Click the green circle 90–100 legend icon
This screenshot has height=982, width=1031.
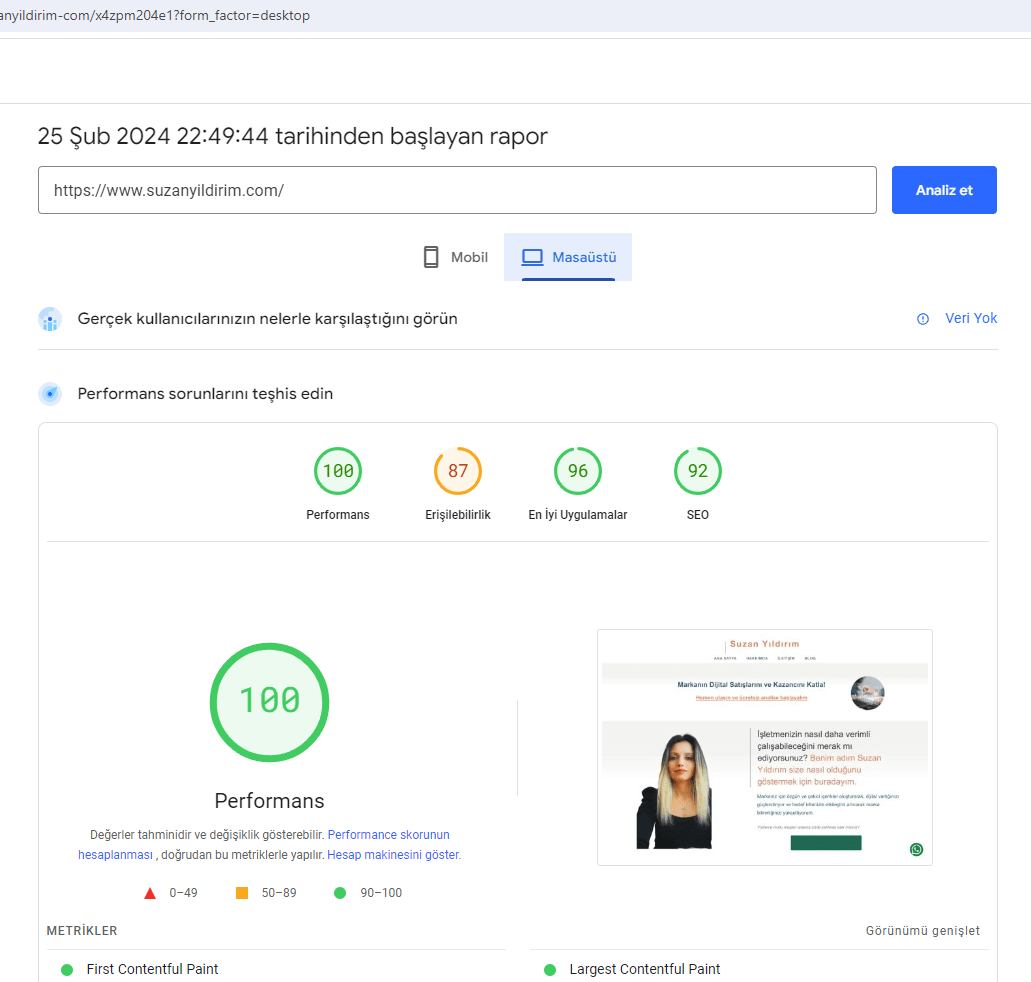340,893
